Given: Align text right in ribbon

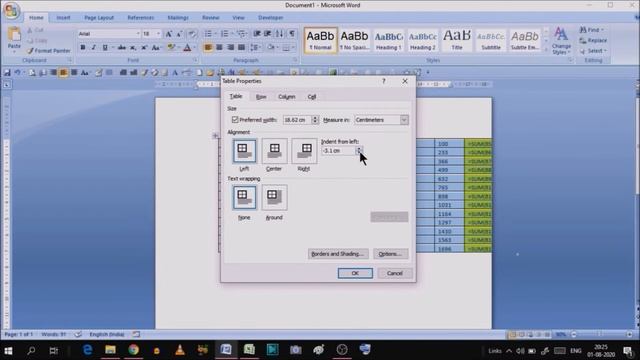Looking at the screenshot, I should click(230, 48).
